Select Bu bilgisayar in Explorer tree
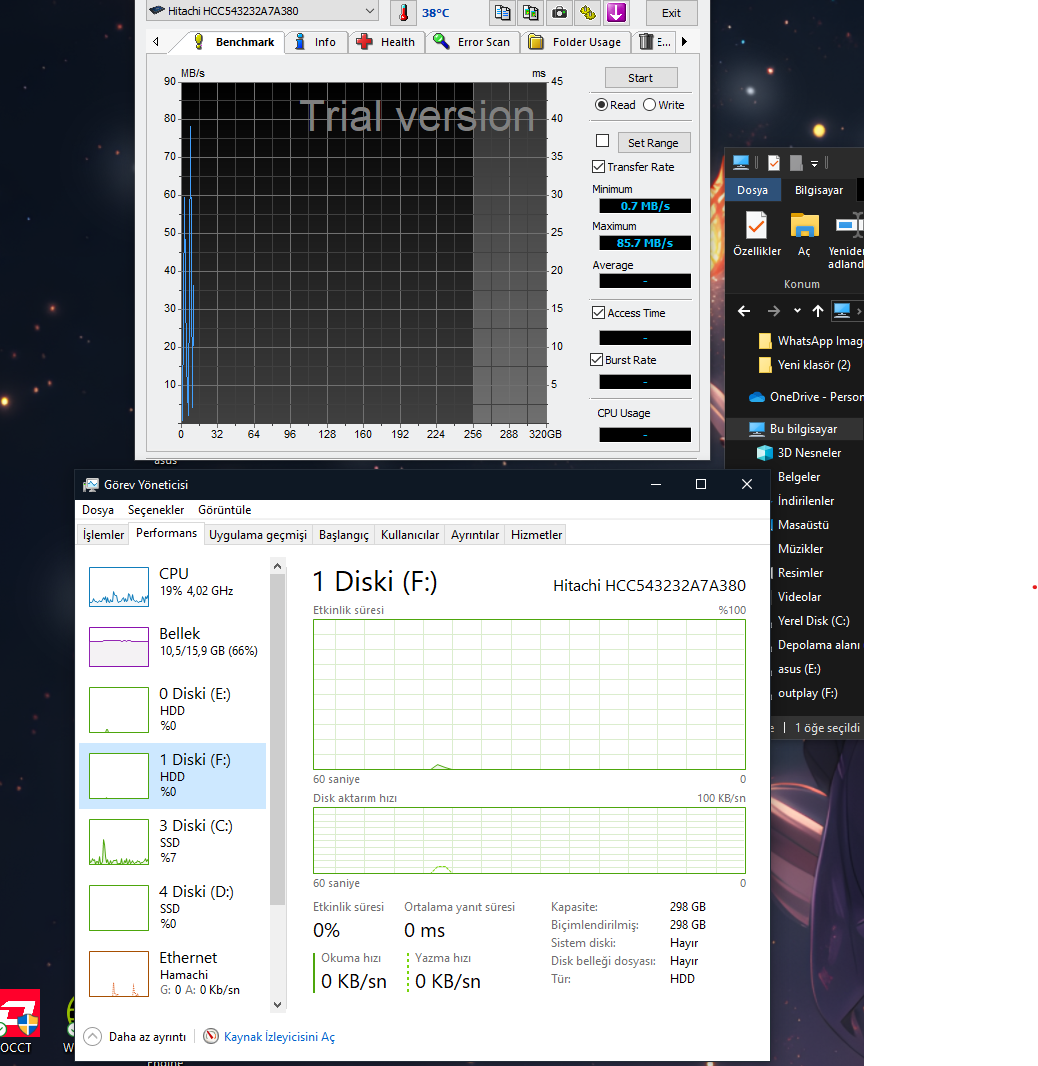 click(803, 429)
